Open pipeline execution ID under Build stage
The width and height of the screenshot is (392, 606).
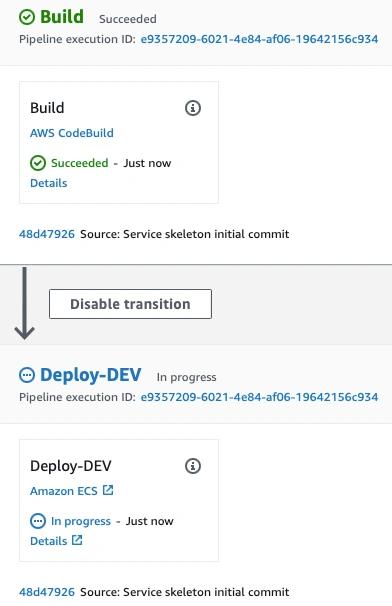tap(259, 39)
